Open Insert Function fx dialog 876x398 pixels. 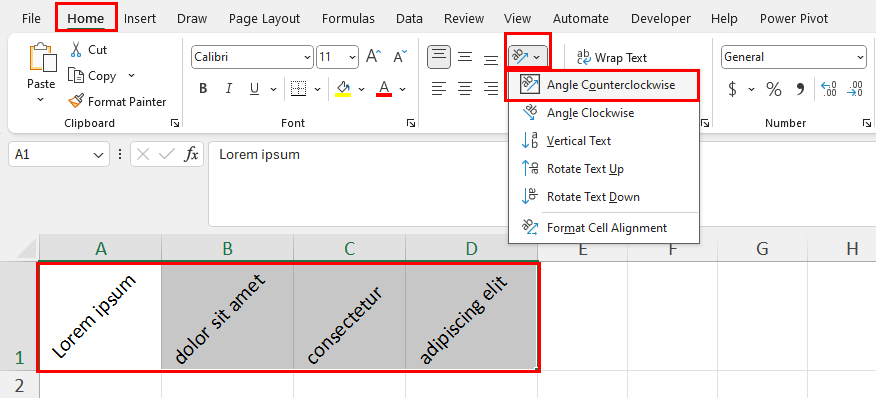(192, 154)
